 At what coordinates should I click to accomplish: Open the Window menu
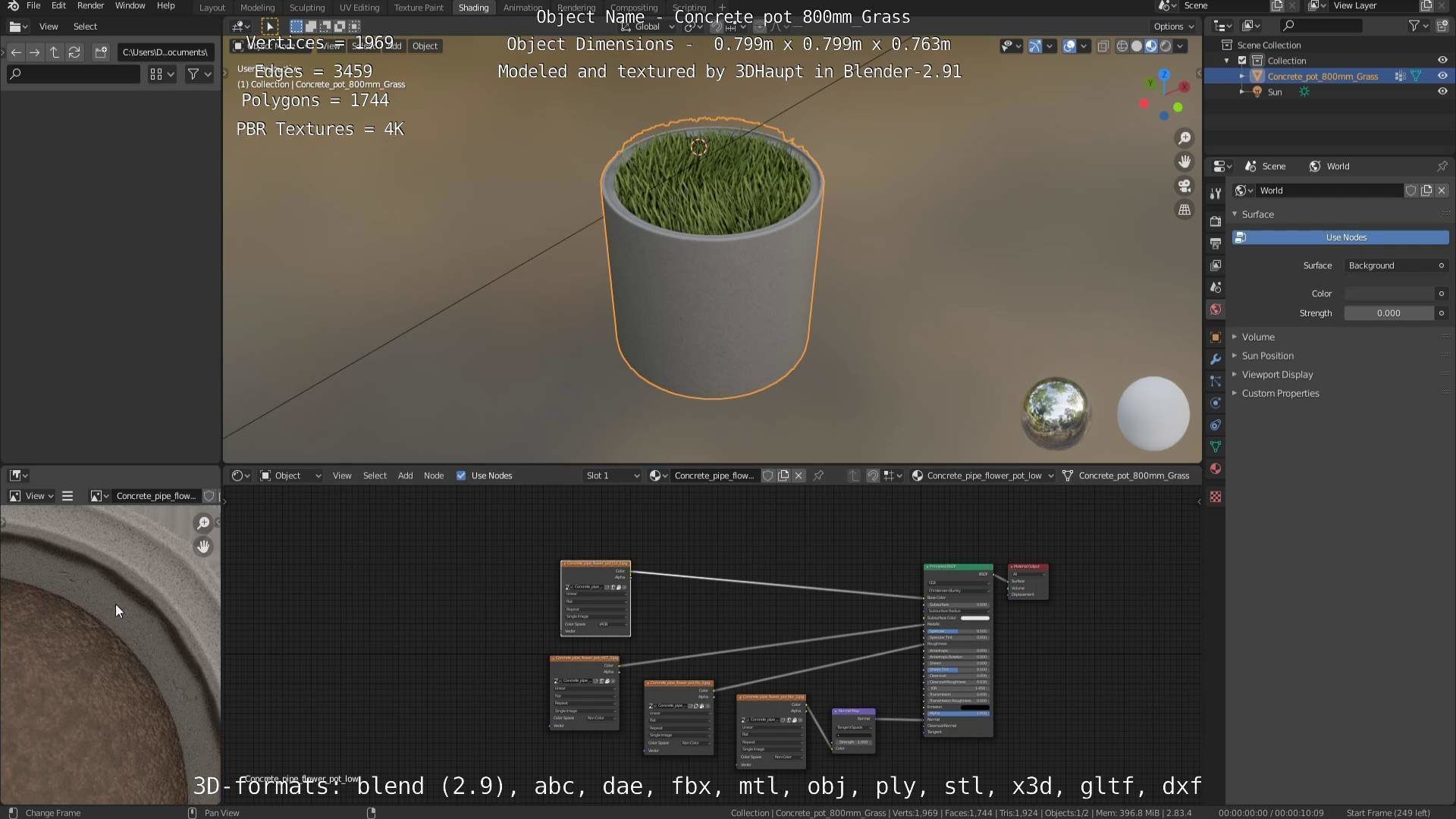130,6
